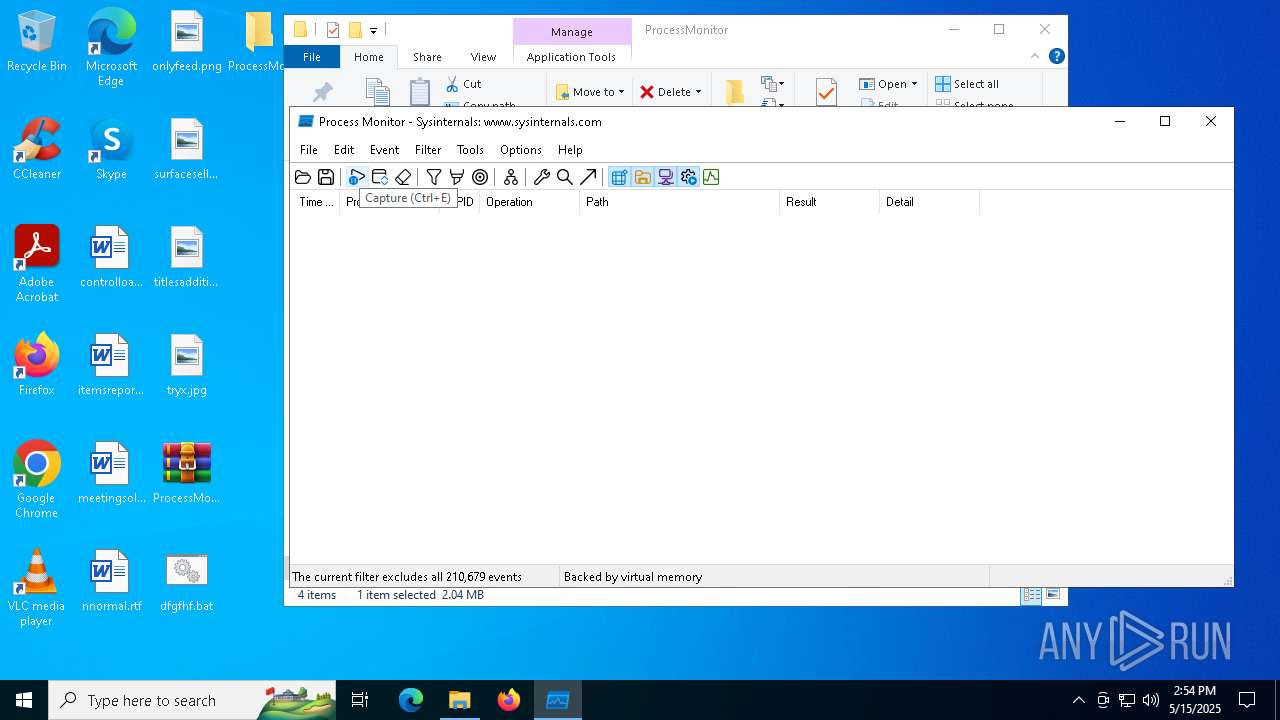Click 'Backed by virtual memory' status text
The image size is (1280, 720).
pos(633,577)
